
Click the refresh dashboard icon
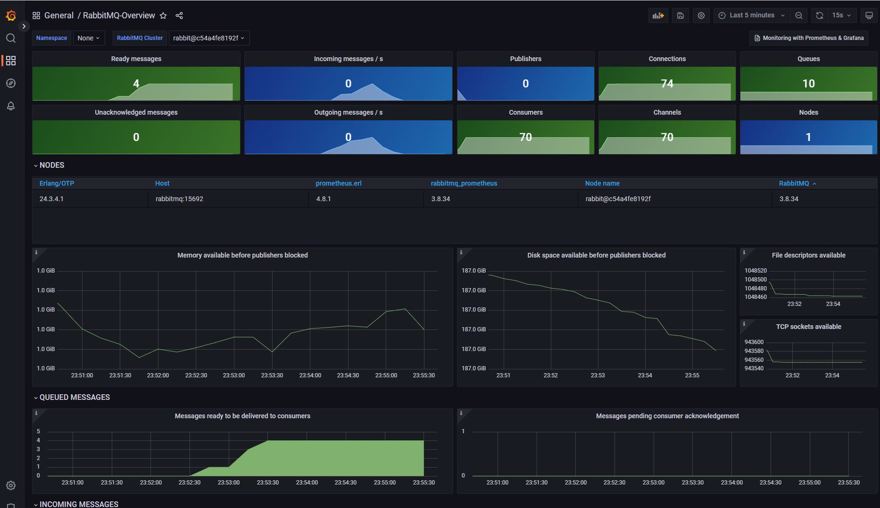819,16
